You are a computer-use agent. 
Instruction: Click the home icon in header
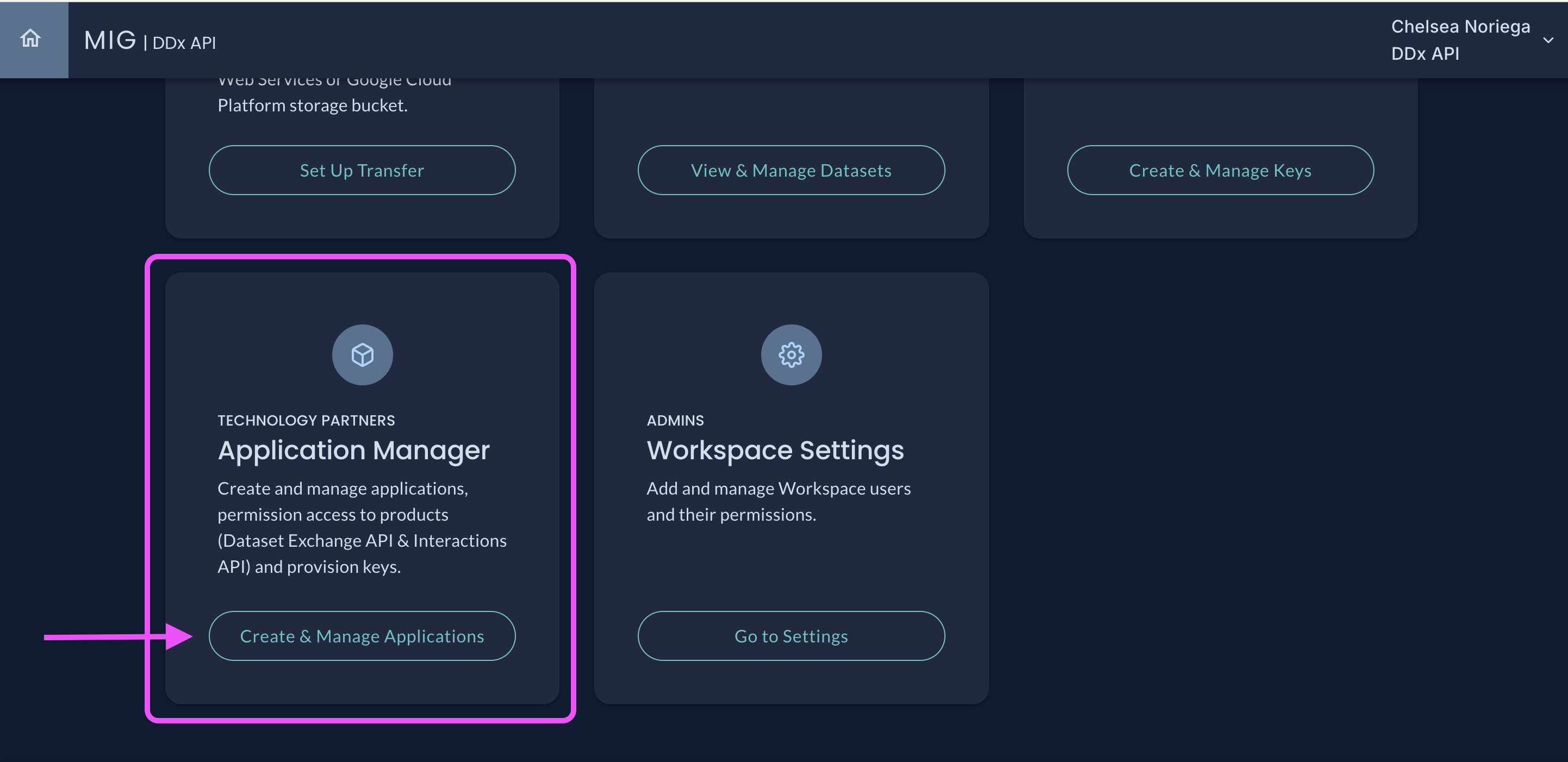(30, 39)
